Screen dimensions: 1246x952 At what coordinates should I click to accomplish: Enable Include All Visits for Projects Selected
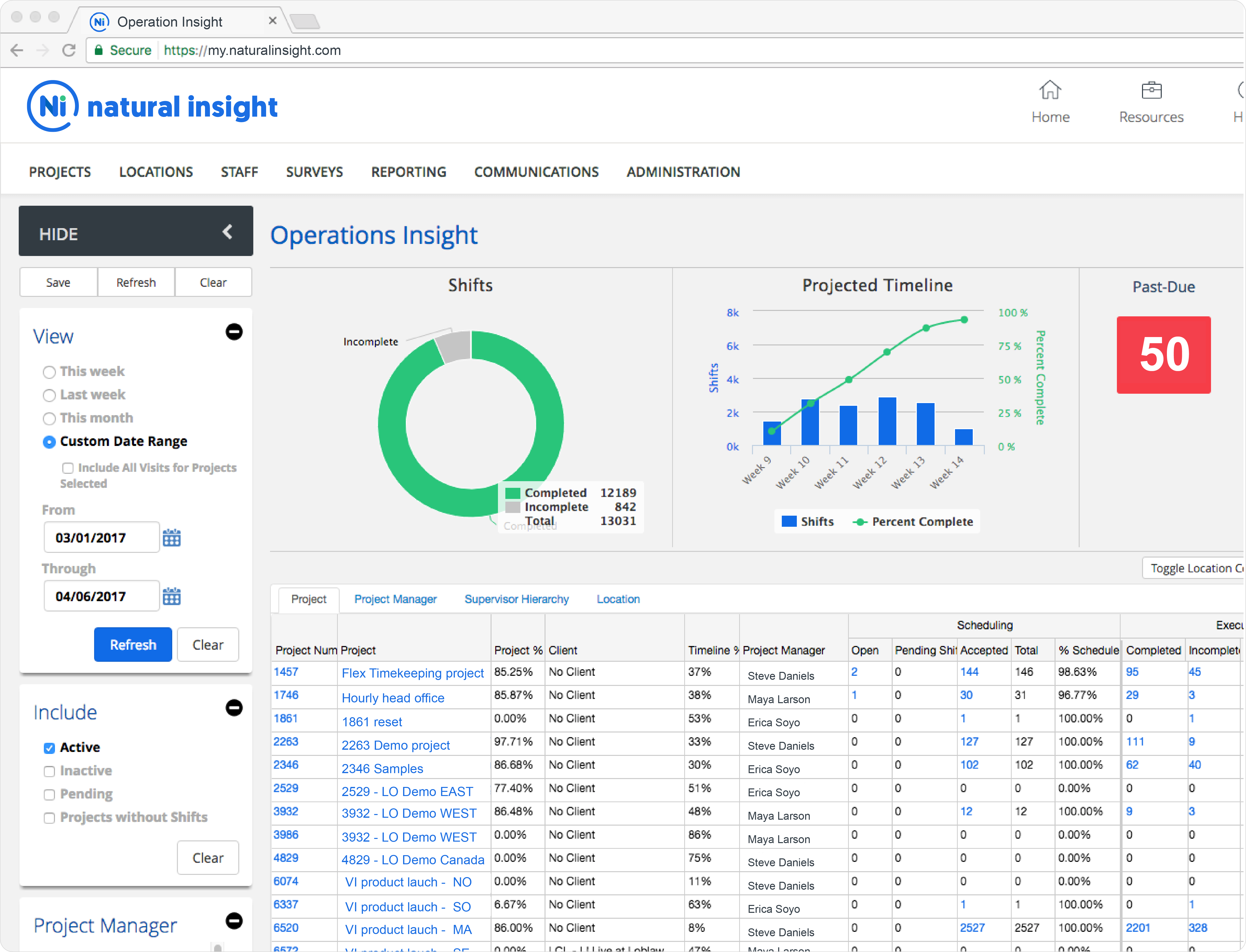(68, 468)
